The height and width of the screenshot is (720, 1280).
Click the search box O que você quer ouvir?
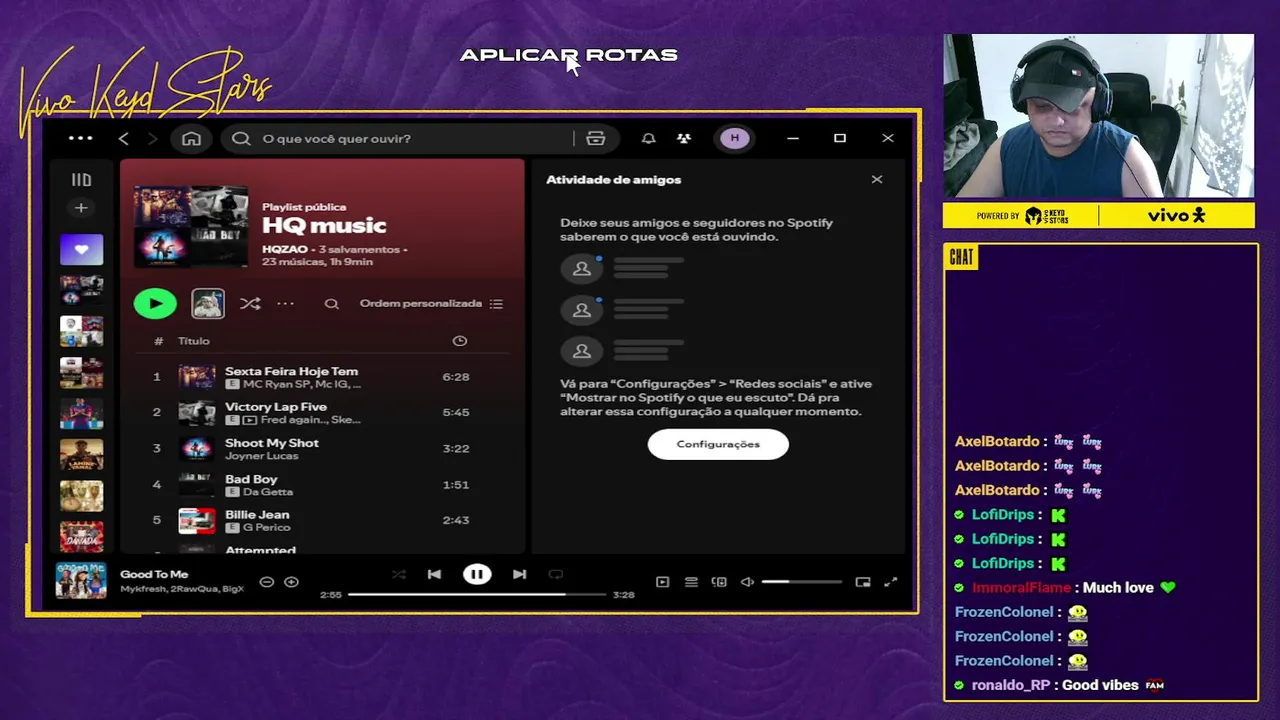400,139
